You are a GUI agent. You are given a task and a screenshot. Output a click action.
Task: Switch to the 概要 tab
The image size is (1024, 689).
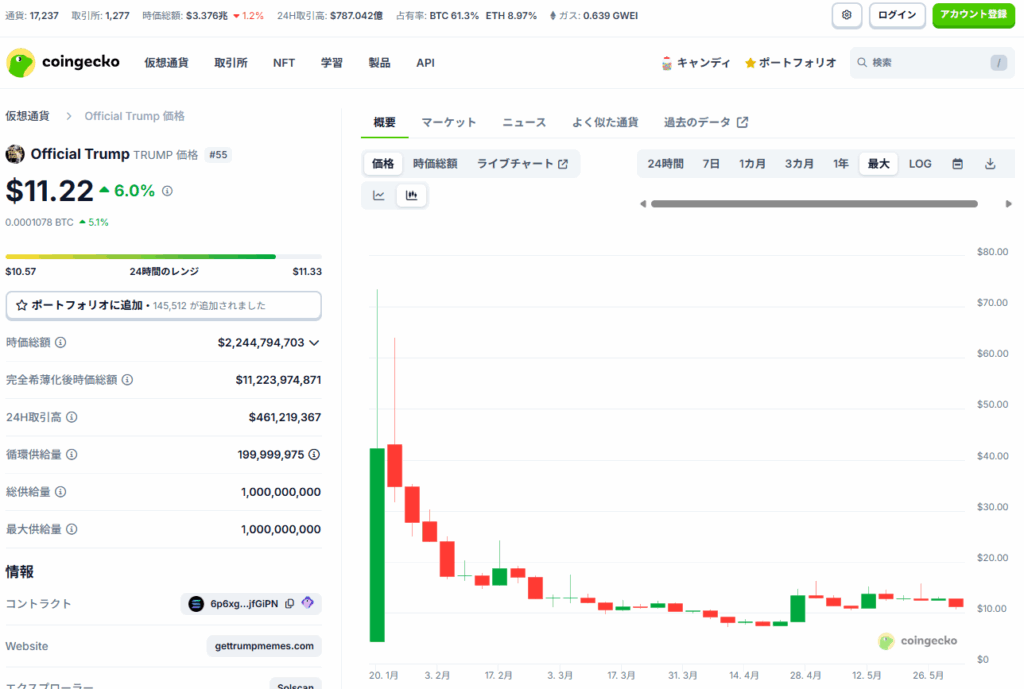pos(385,122)
